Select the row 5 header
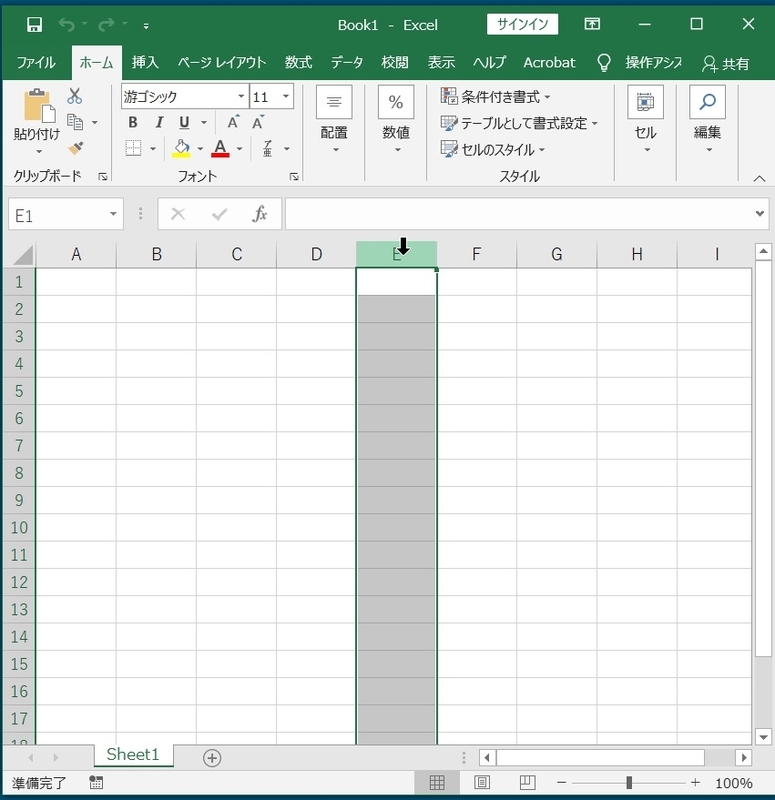 click(19, 391)
